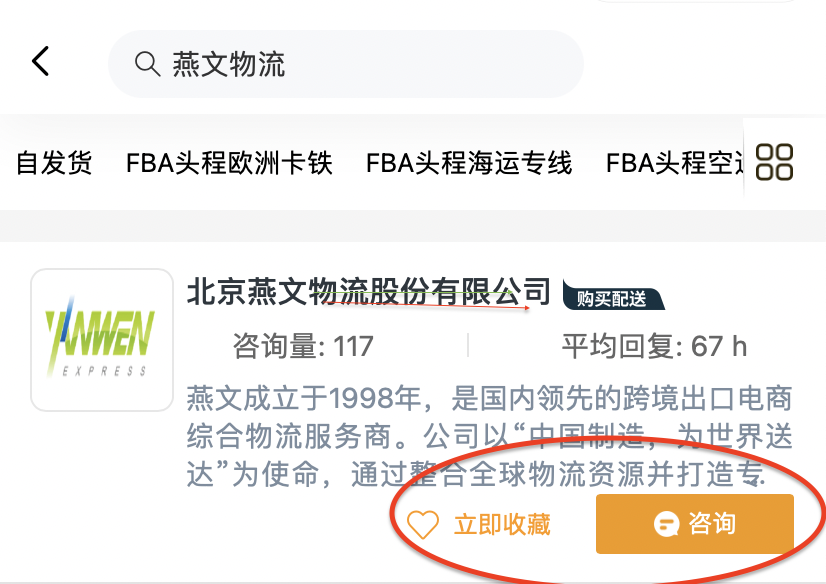
Task: Go back with the left arrow
Action: 41,61
